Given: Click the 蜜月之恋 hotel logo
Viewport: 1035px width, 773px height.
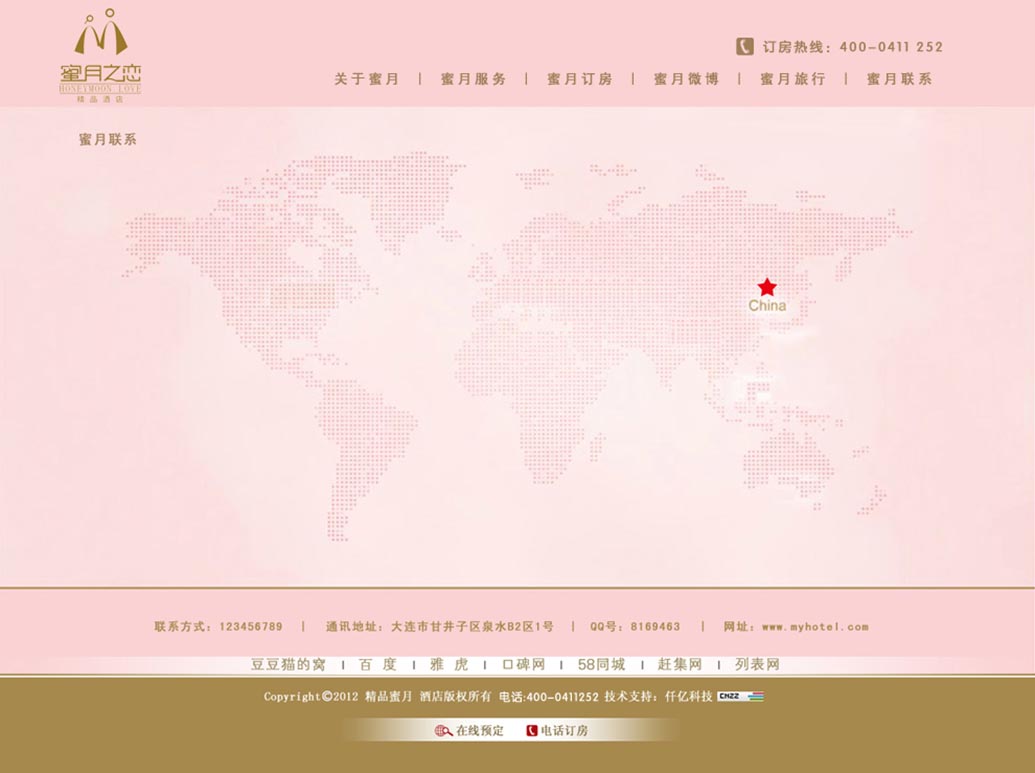Looking at the screenshot, I should [100, 56].
